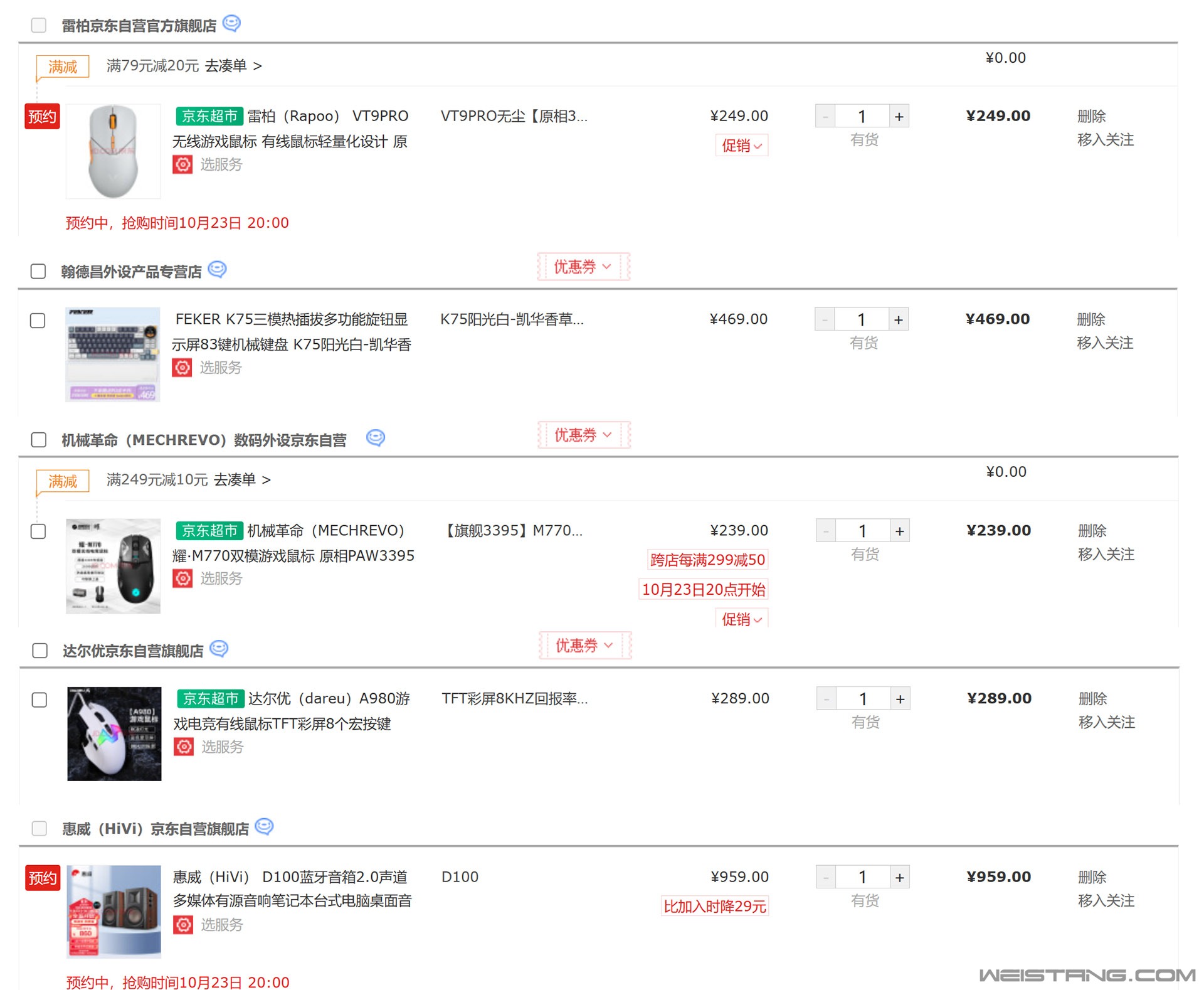Viewport: 1204px width, 990px height.
Task: Click 去凑单 link for 满79元减20元 offer
Action: [233, 66]
